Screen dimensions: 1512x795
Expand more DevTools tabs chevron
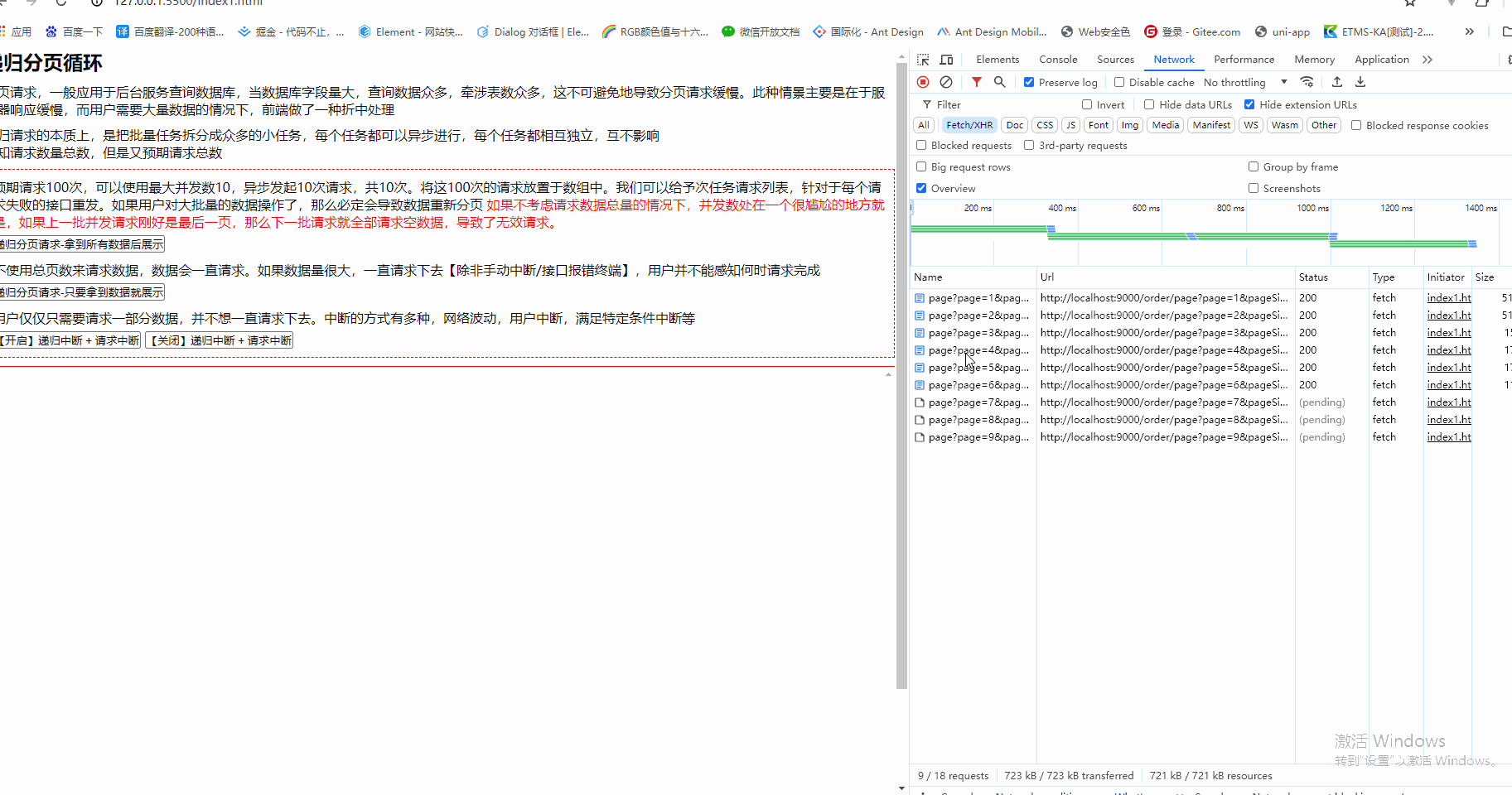[1427, 60]
